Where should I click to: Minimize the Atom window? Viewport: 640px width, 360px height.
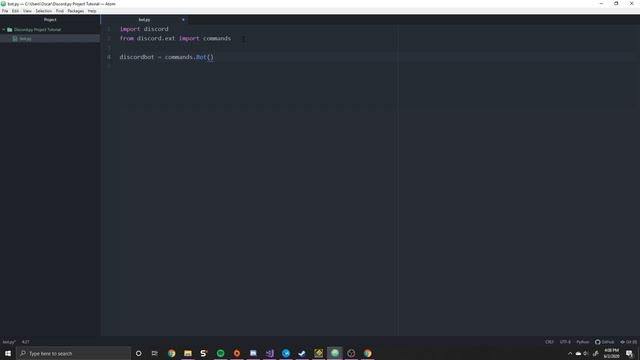click(601, 4)
